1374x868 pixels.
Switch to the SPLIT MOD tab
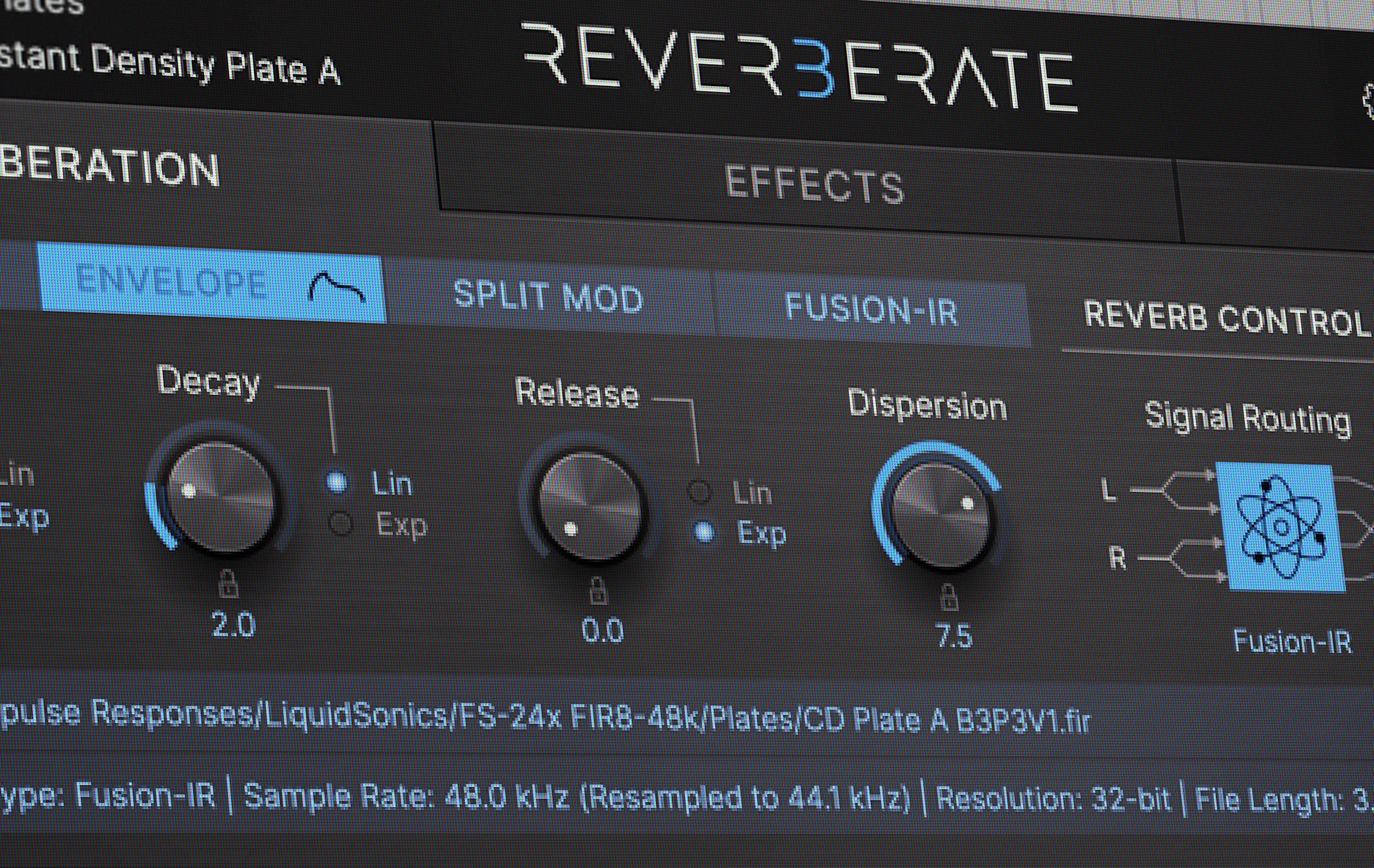click(549, 297)
